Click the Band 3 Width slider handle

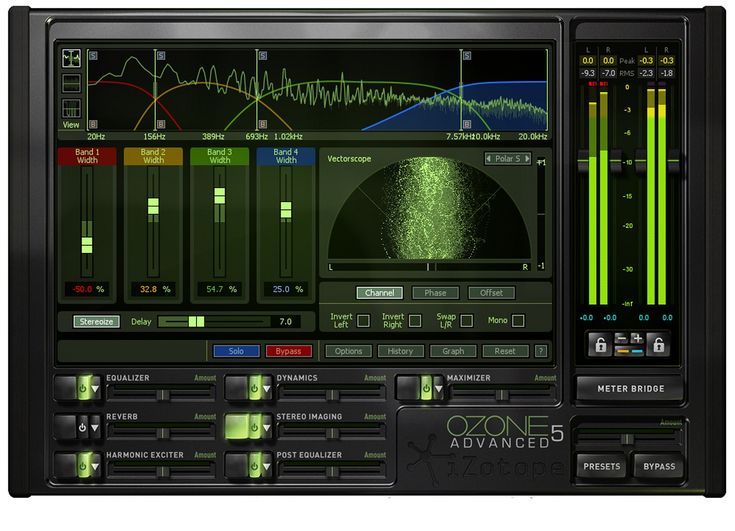click(219, 196)
